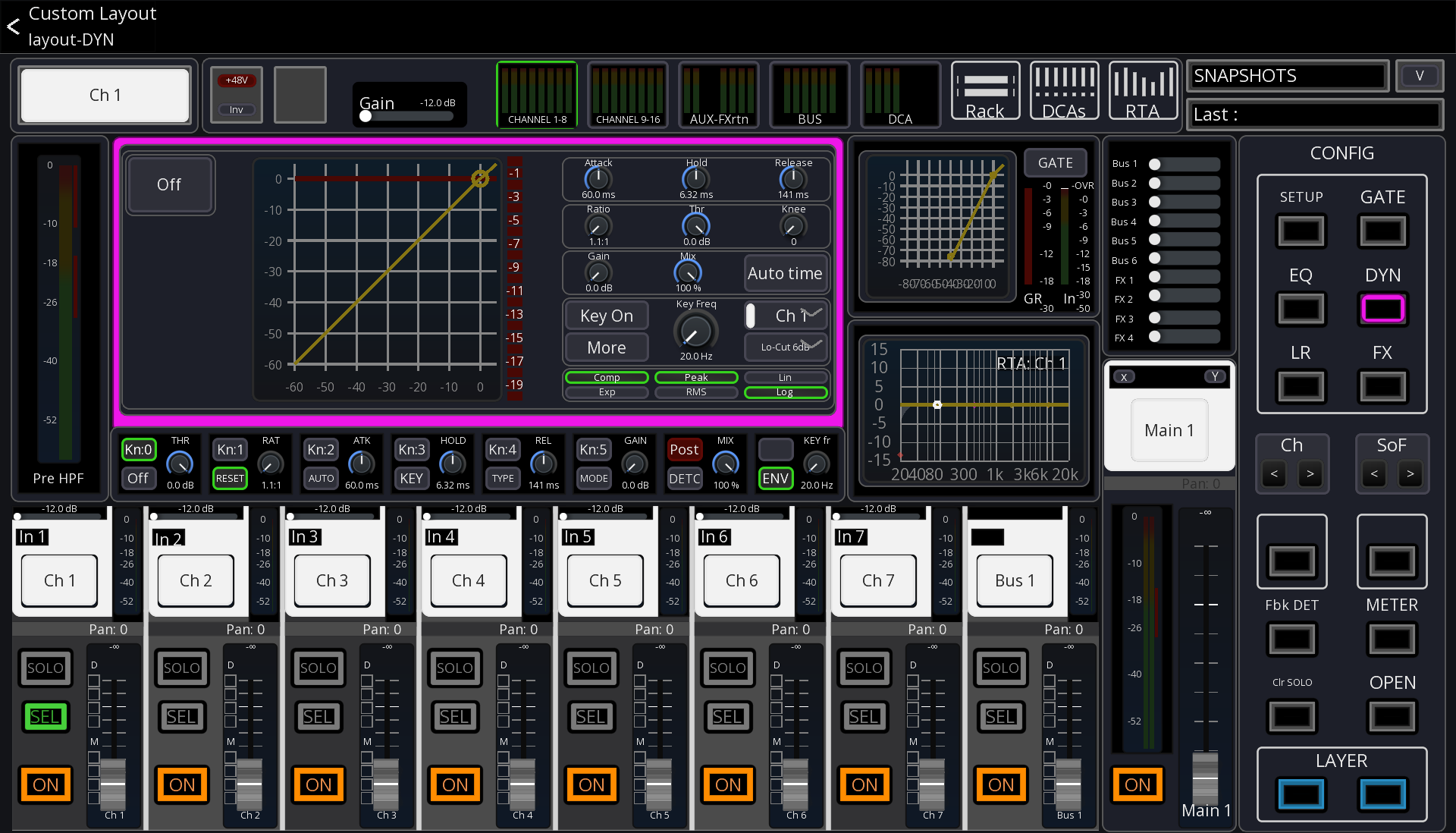
Task: Enable Auto time
Action: click(785, 273)
